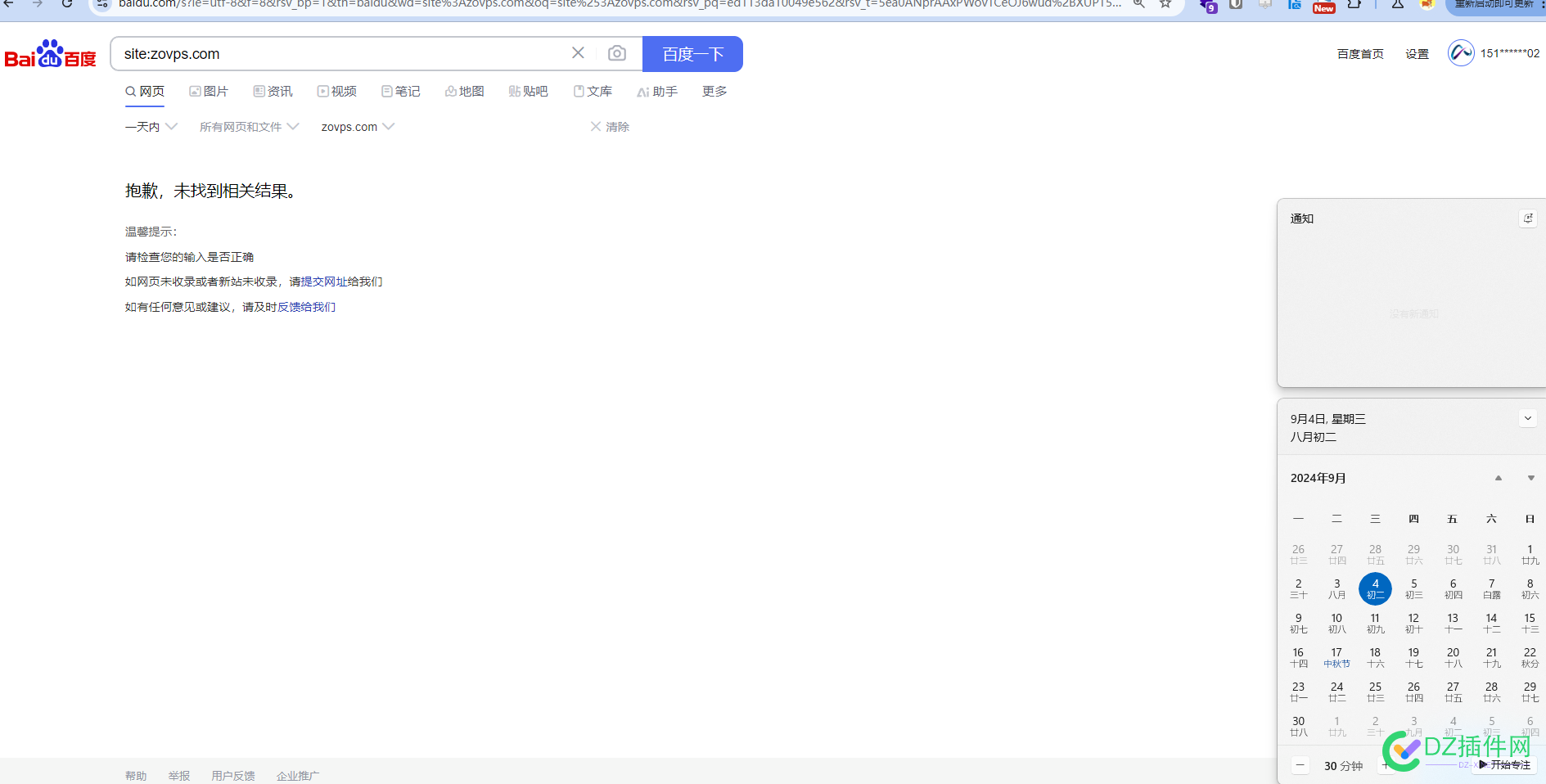The width and height of the screenshot is (1546, 784).
Task: Click the extension icon with the red New badge
Action: click(1323, 6)
